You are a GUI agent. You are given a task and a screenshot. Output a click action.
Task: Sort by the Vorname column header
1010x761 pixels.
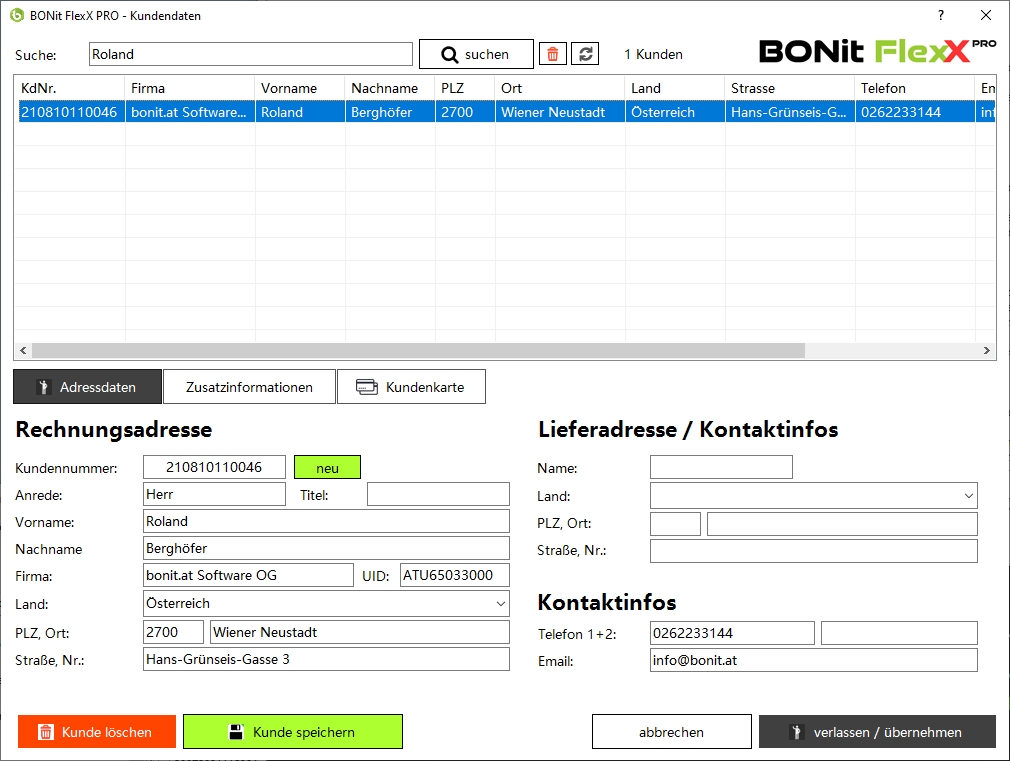tap(300, 88)
